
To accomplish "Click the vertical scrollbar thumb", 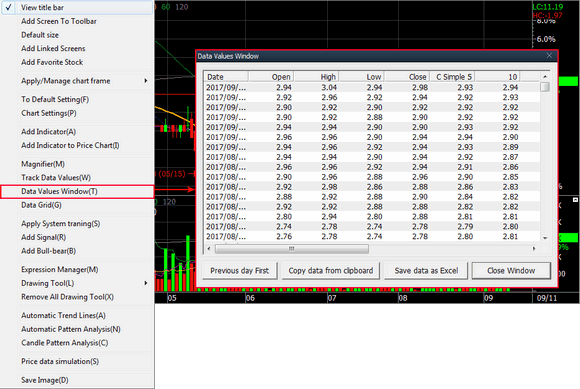I will click(545, 87).
